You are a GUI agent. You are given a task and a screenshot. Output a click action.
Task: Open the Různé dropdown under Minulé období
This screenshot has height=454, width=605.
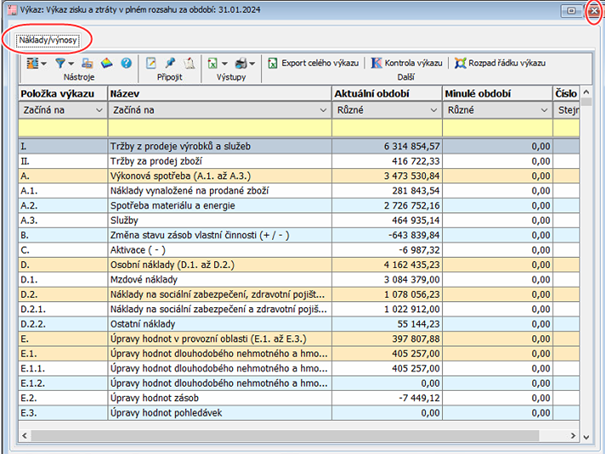[x=544, y=111]
